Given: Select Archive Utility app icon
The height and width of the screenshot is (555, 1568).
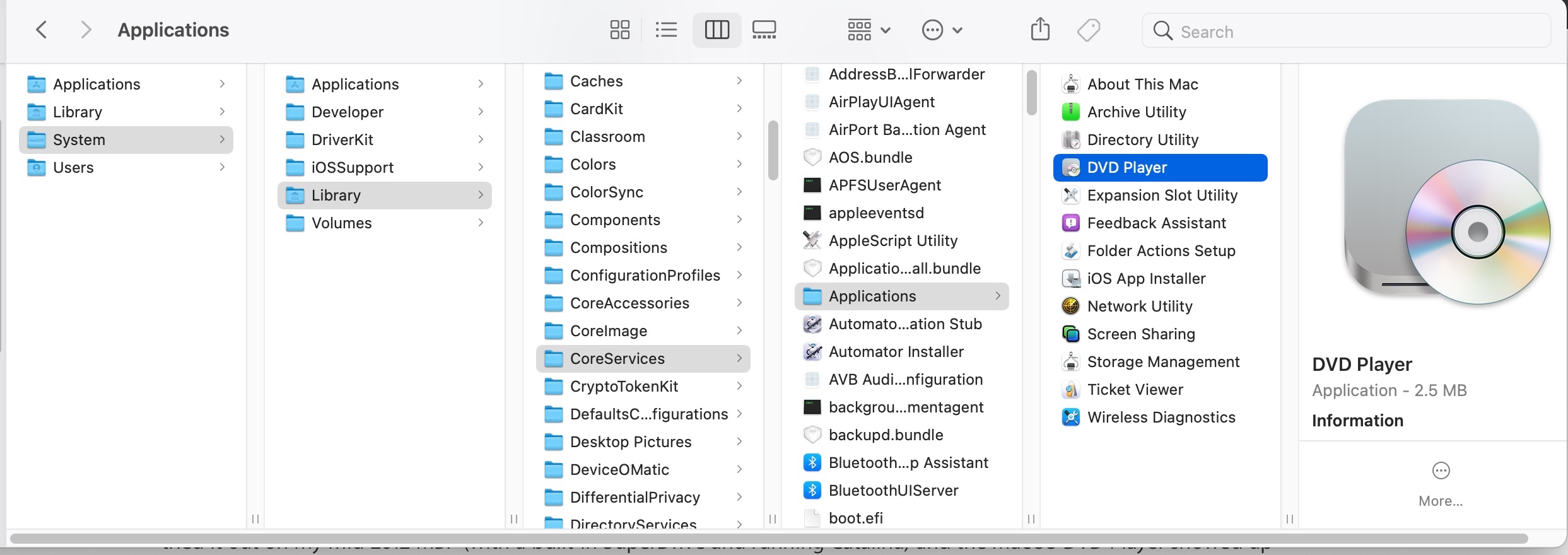Looking at the screenshot, I should tap(1070, 112).
